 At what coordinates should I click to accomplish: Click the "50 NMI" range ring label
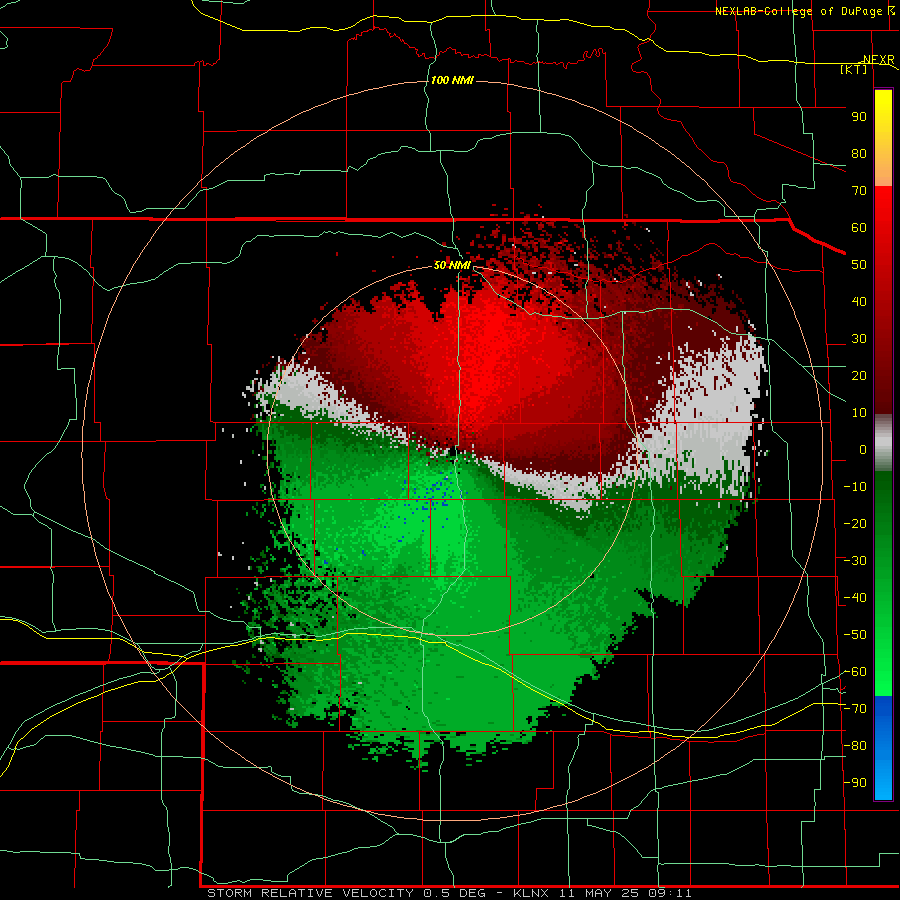click(x=452, y=265)
